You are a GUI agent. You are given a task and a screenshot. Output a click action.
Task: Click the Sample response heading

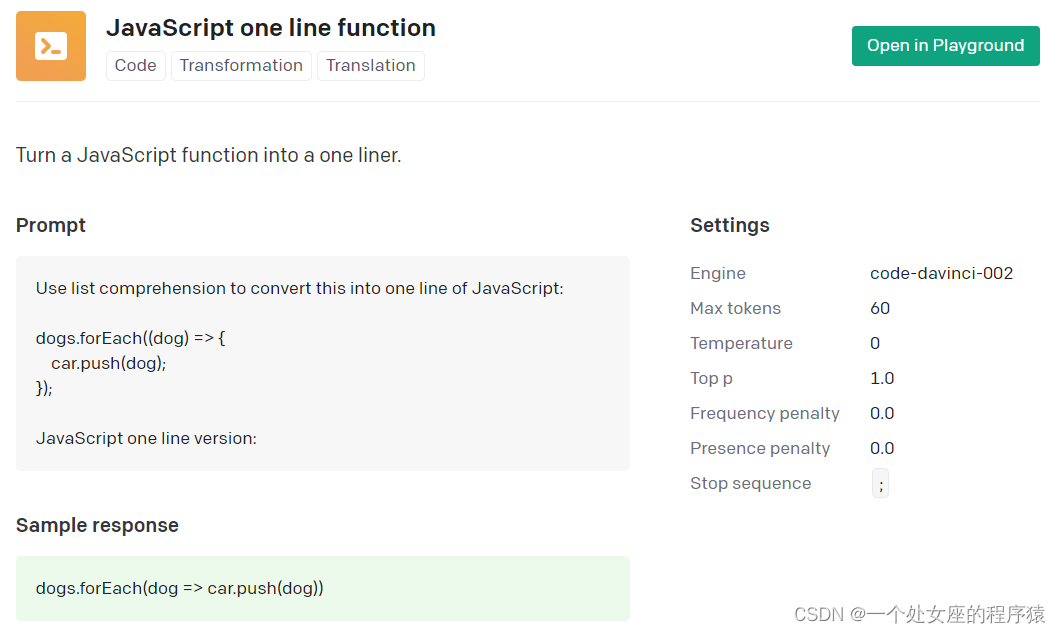(x=97, y=526)
